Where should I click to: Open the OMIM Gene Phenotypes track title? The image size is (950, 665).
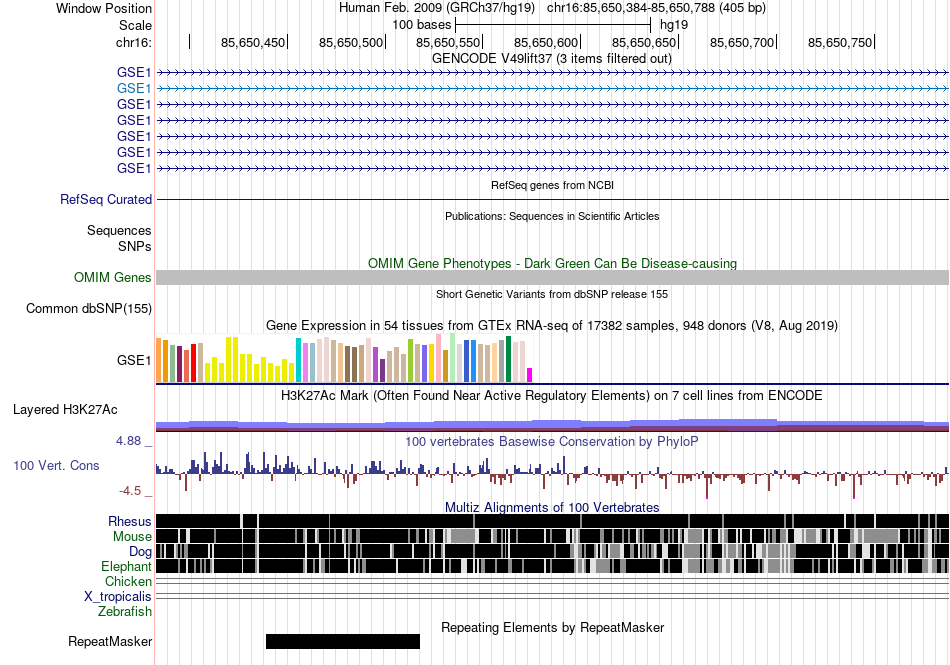(x=552, y=263)
